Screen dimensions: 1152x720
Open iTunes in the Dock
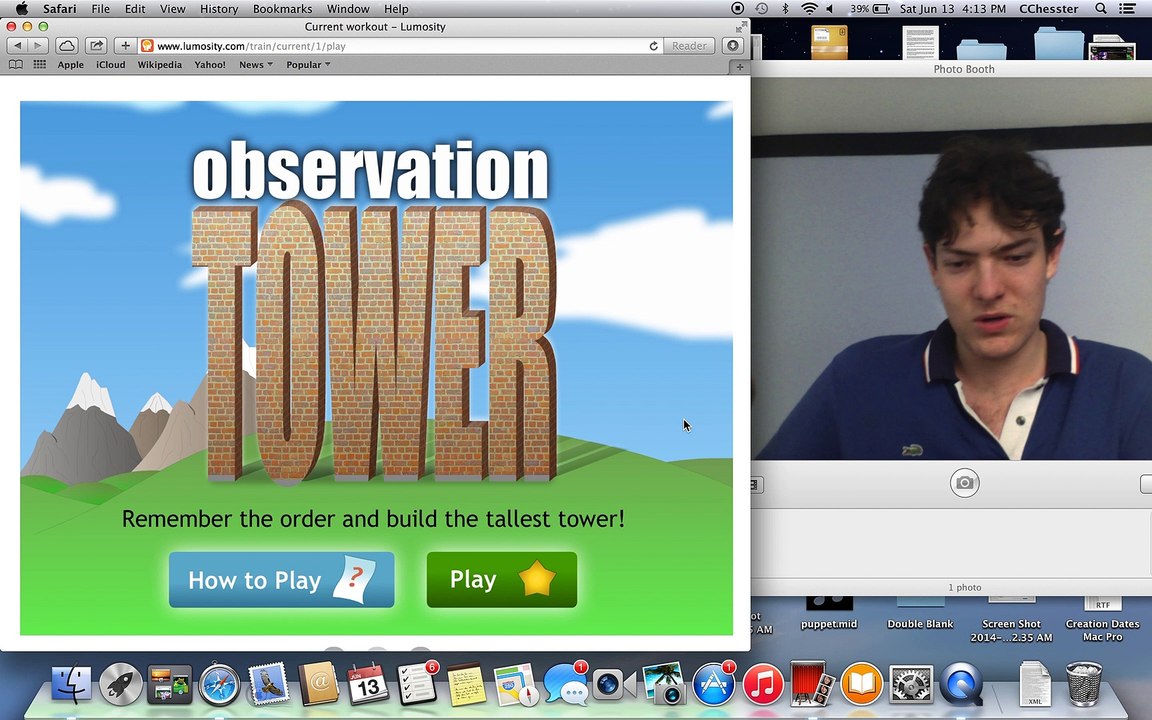pos(763,684)
